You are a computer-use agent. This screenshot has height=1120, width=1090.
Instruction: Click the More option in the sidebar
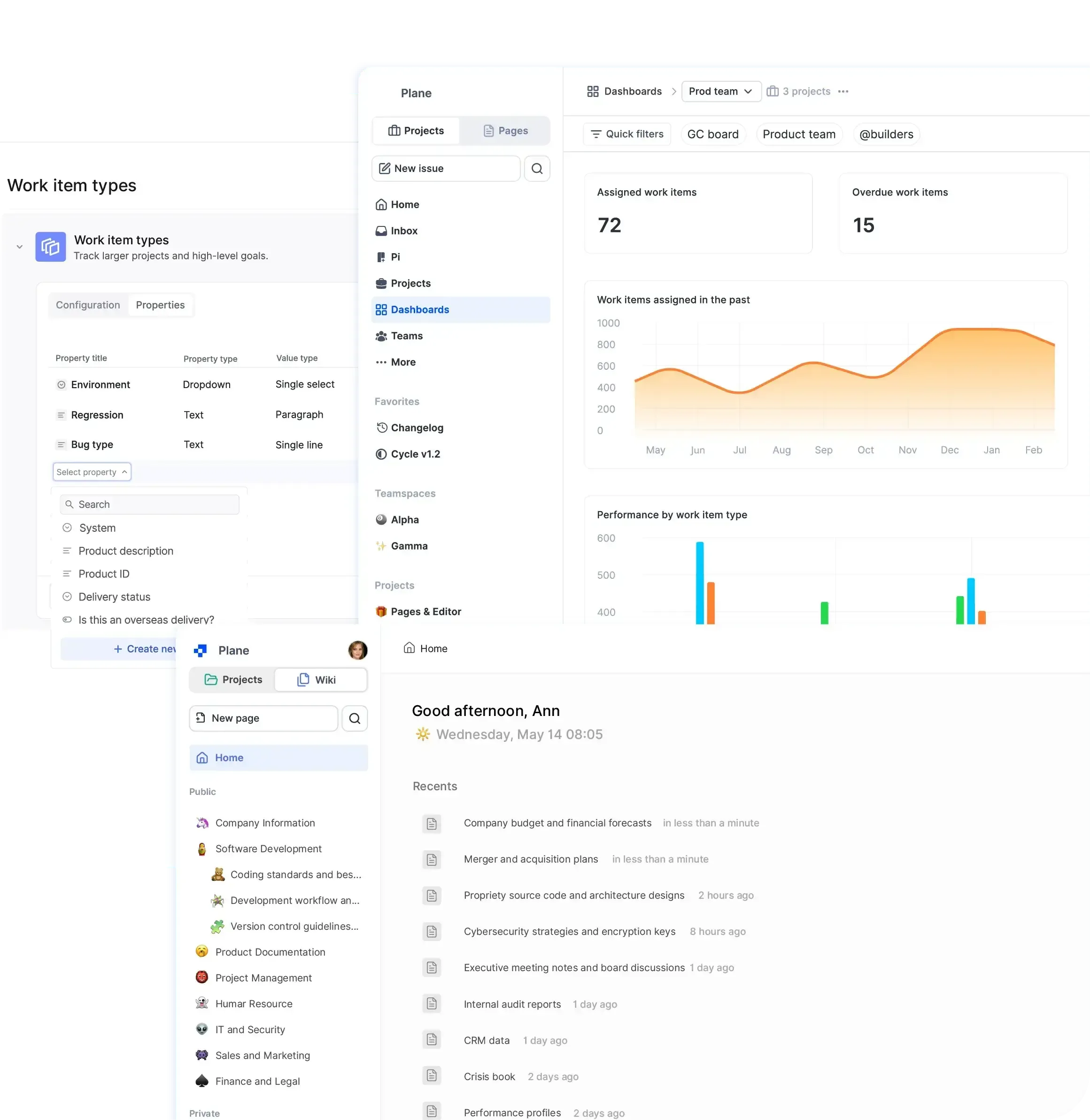(402, 362)
